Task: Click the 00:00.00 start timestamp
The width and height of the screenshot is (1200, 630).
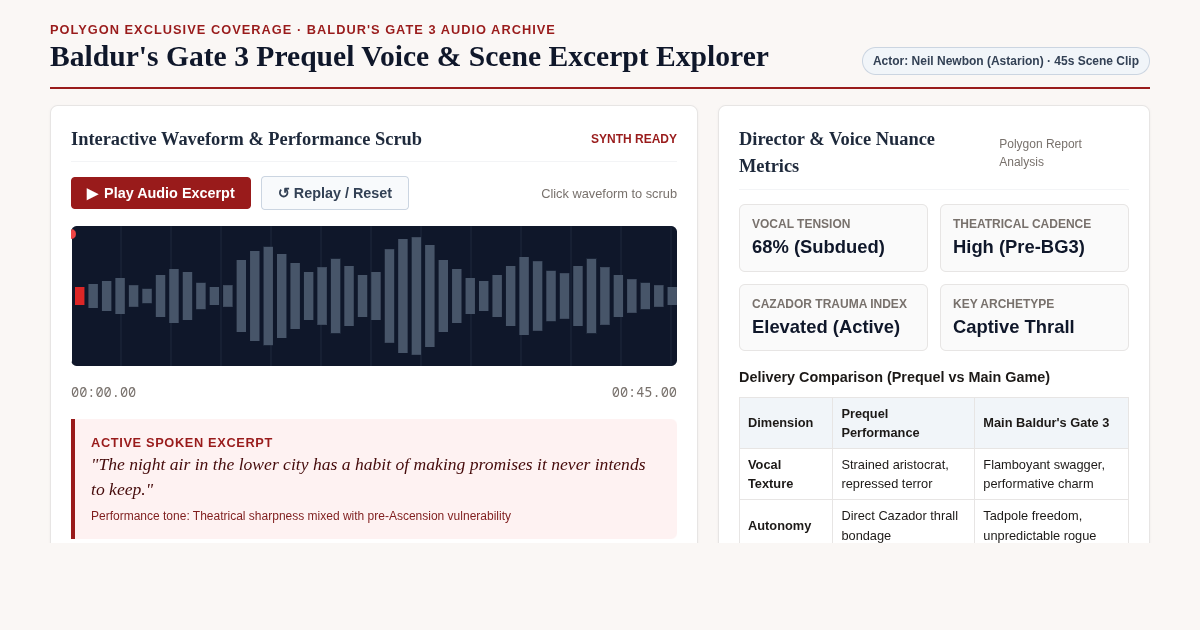Action: [x=103, y=392]
